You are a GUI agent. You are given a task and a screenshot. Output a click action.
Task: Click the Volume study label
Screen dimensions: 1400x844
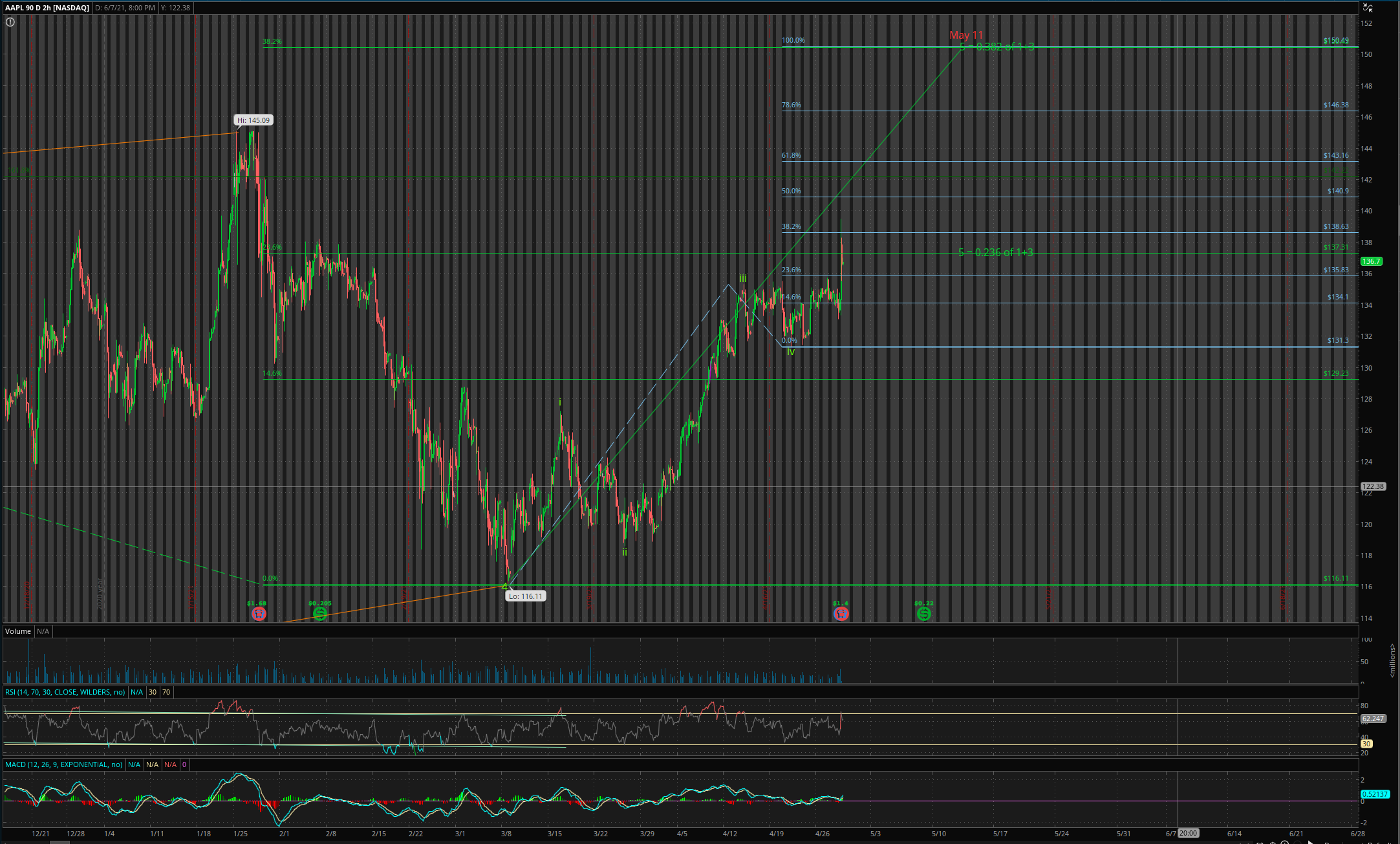click(18, 631)
